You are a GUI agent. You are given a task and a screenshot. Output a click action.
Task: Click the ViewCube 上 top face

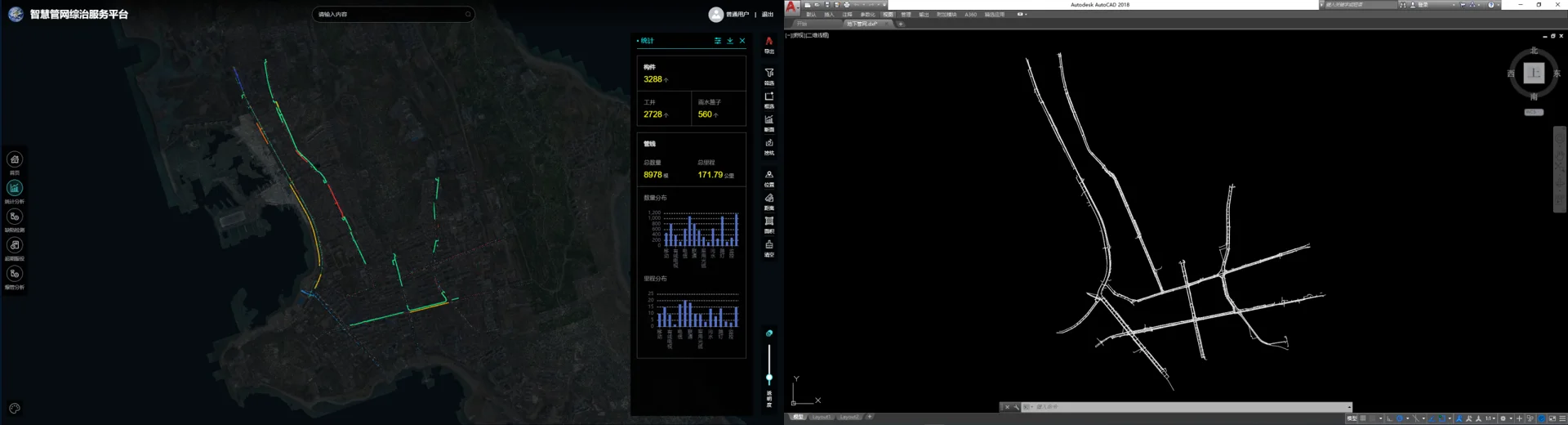point(1534,73)
